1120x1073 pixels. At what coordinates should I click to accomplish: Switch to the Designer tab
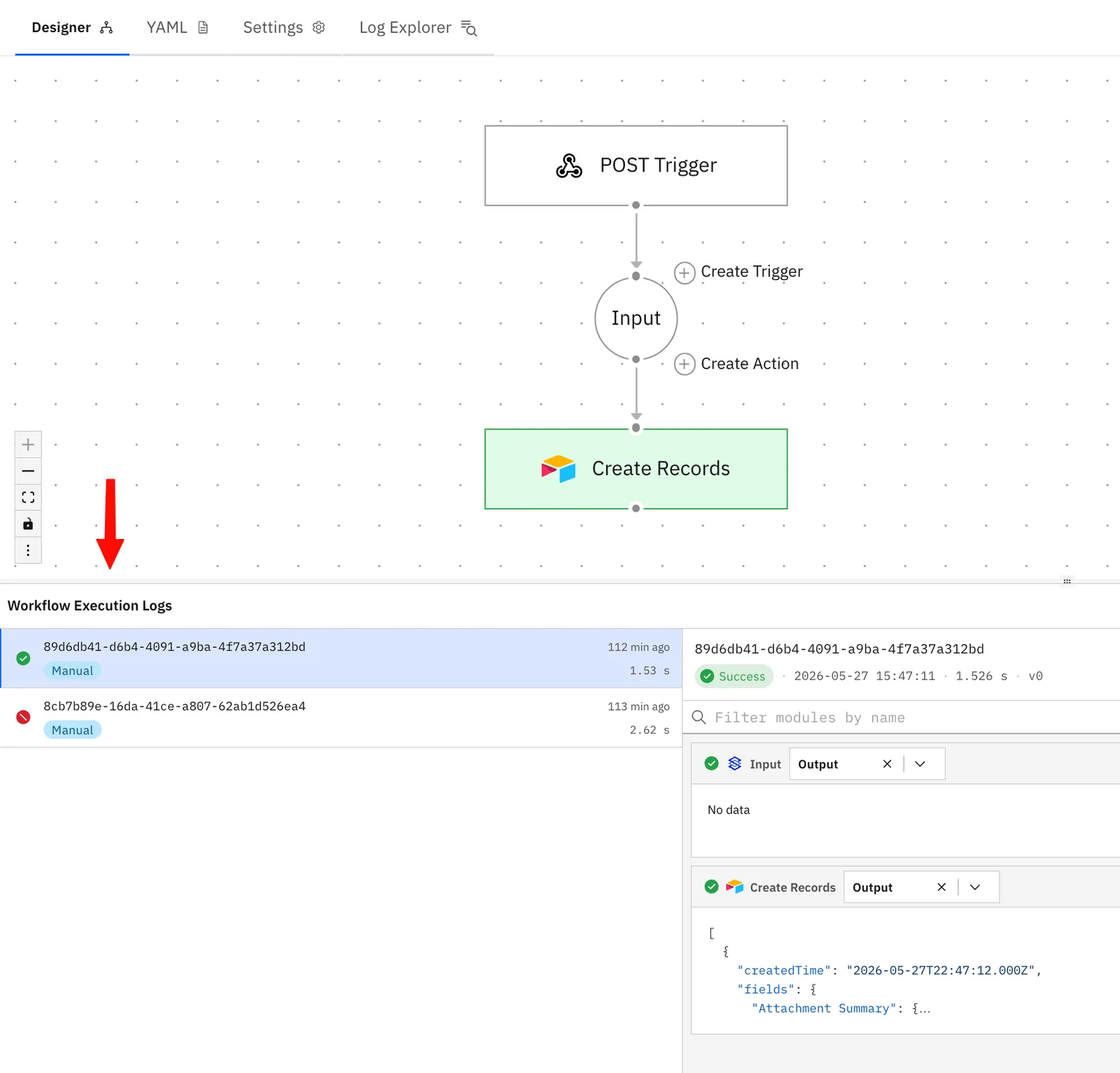(72, 27)
